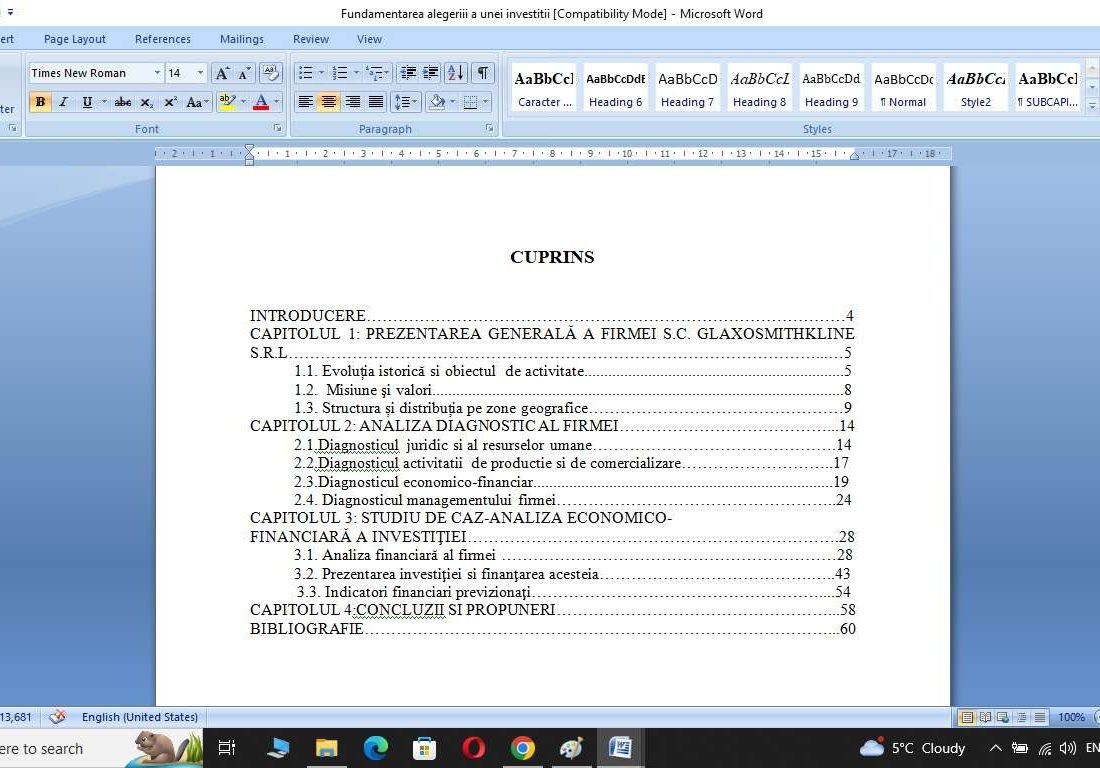1100x768 pixels.
Task: Select the Sort icon in Paragraph group
Action: click(x=454, y=72)
